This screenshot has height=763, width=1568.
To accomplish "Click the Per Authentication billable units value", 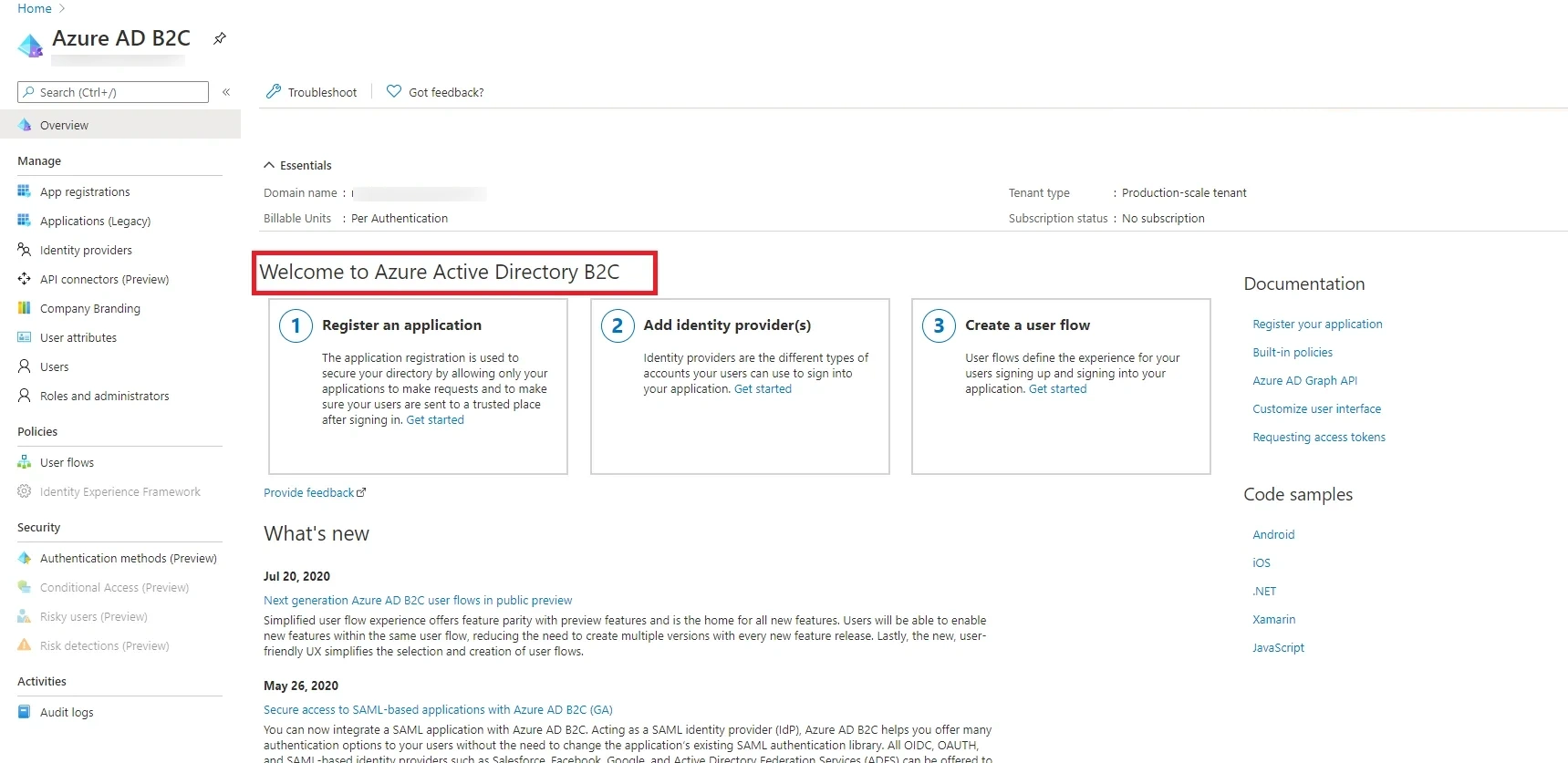I will (x=400, y=218).
